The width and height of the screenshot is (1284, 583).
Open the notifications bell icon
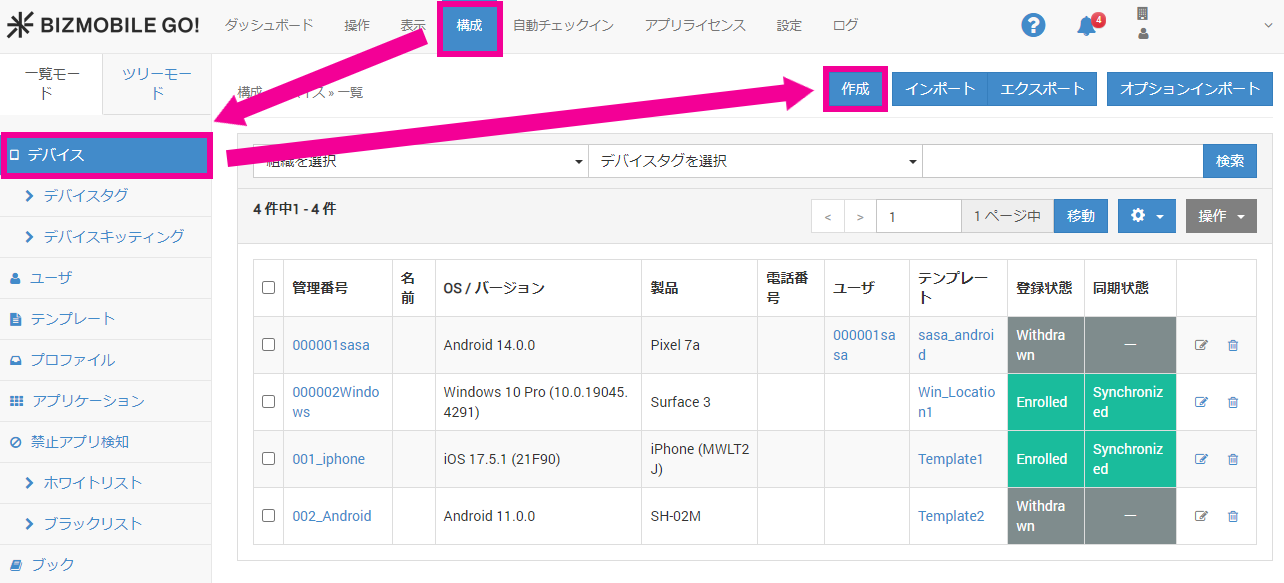pyautogui.click(x=1087, y=26)
